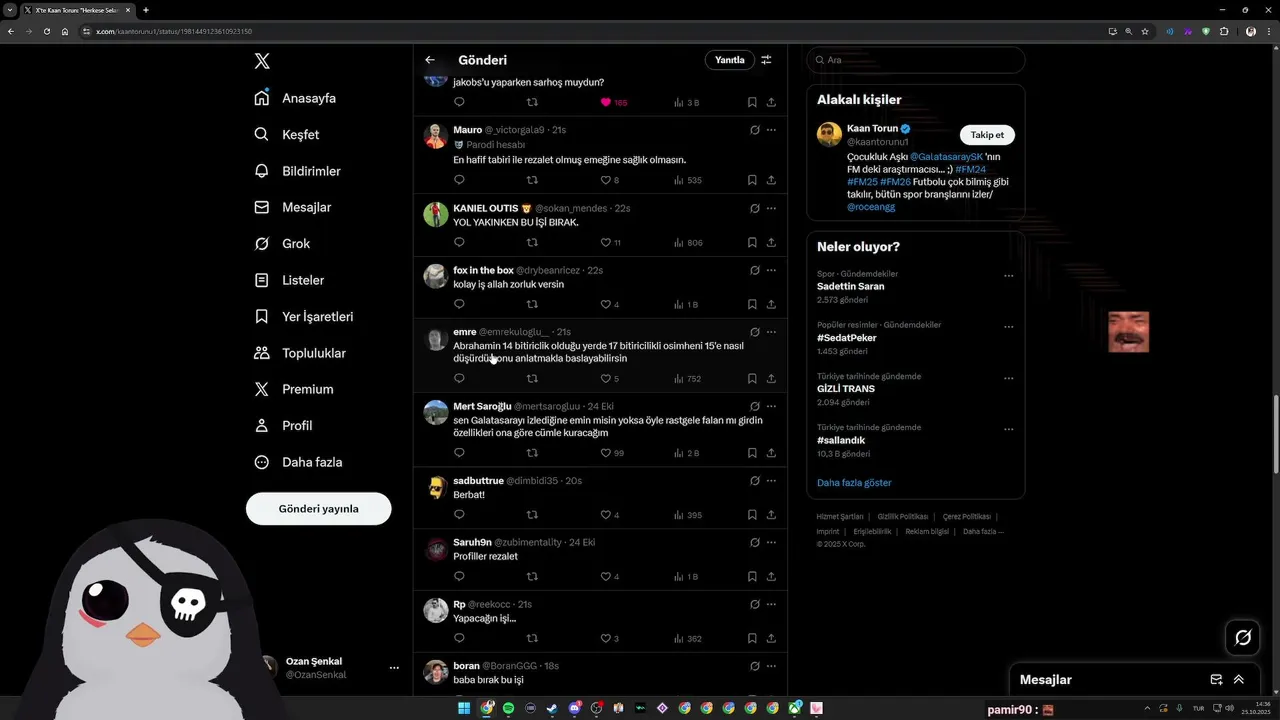Compose new message in Mesajlar drawer
This screenshot has width=1280, height=720.
(1216, 679)
